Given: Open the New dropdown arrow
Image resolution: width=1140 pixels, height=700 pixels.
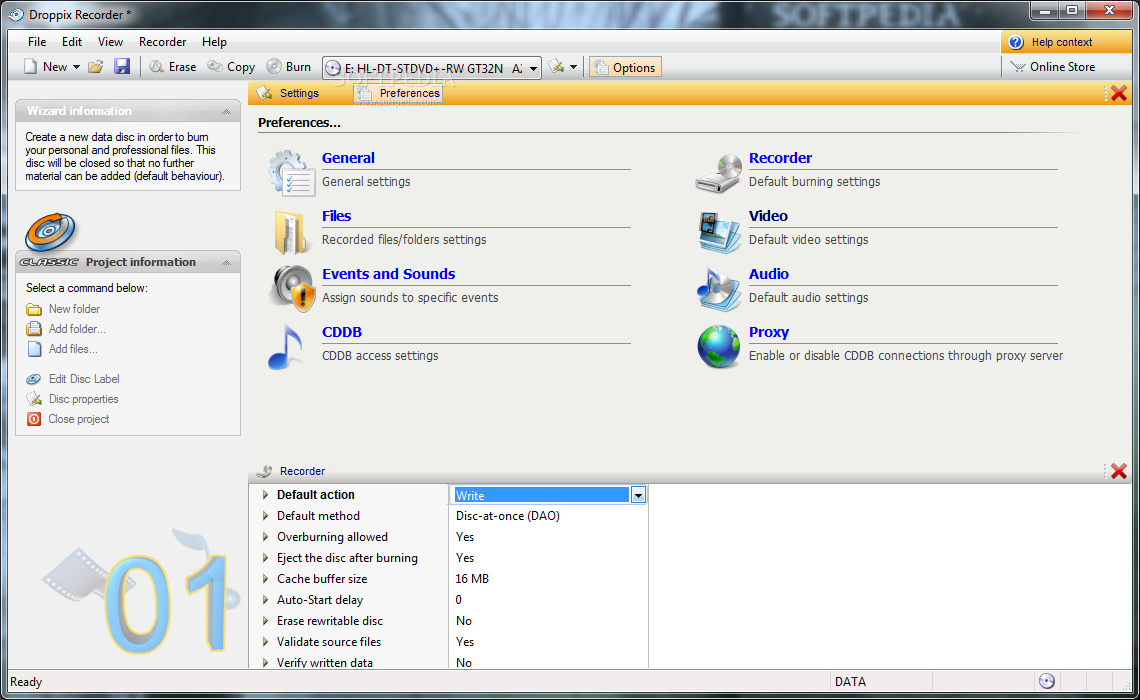Looking at the screenshot, I should pyautogui.click(x=76, y=67).
